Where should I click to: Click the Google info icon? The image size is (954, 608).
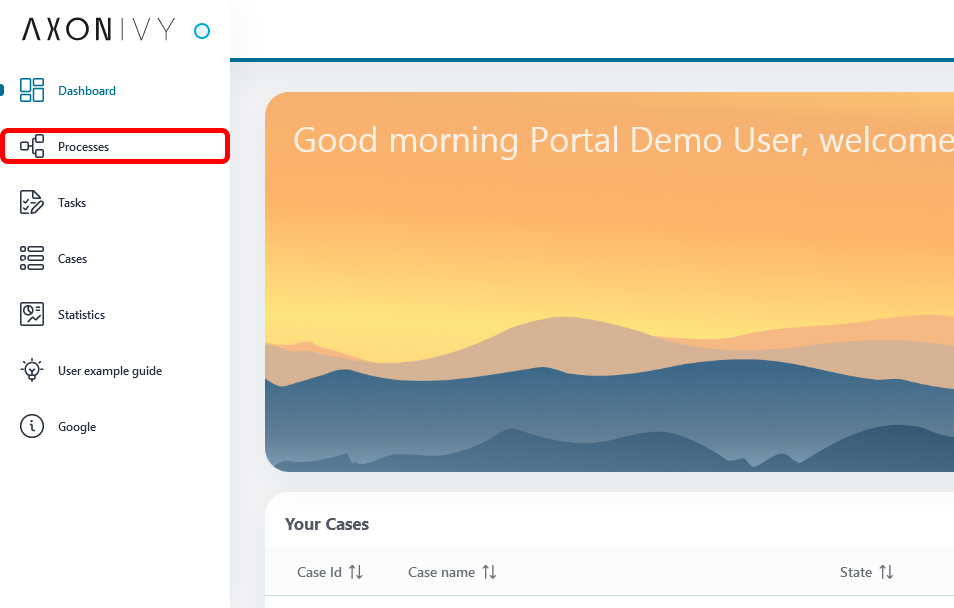pyautogui.click(x=32, y=426)
